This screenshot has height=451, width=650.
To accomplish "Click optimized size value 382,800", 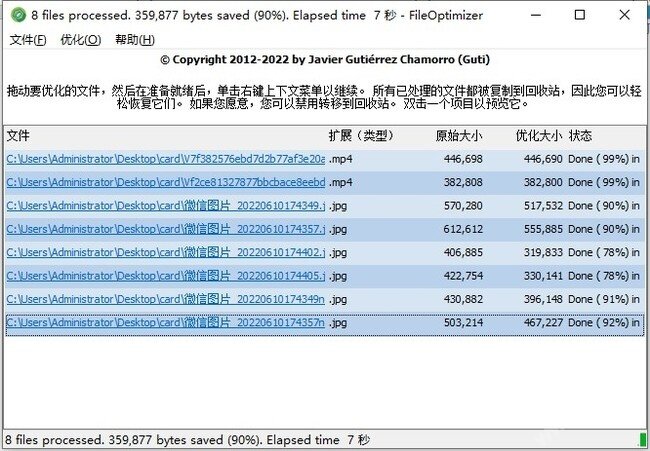I will [x=543, y=182].
